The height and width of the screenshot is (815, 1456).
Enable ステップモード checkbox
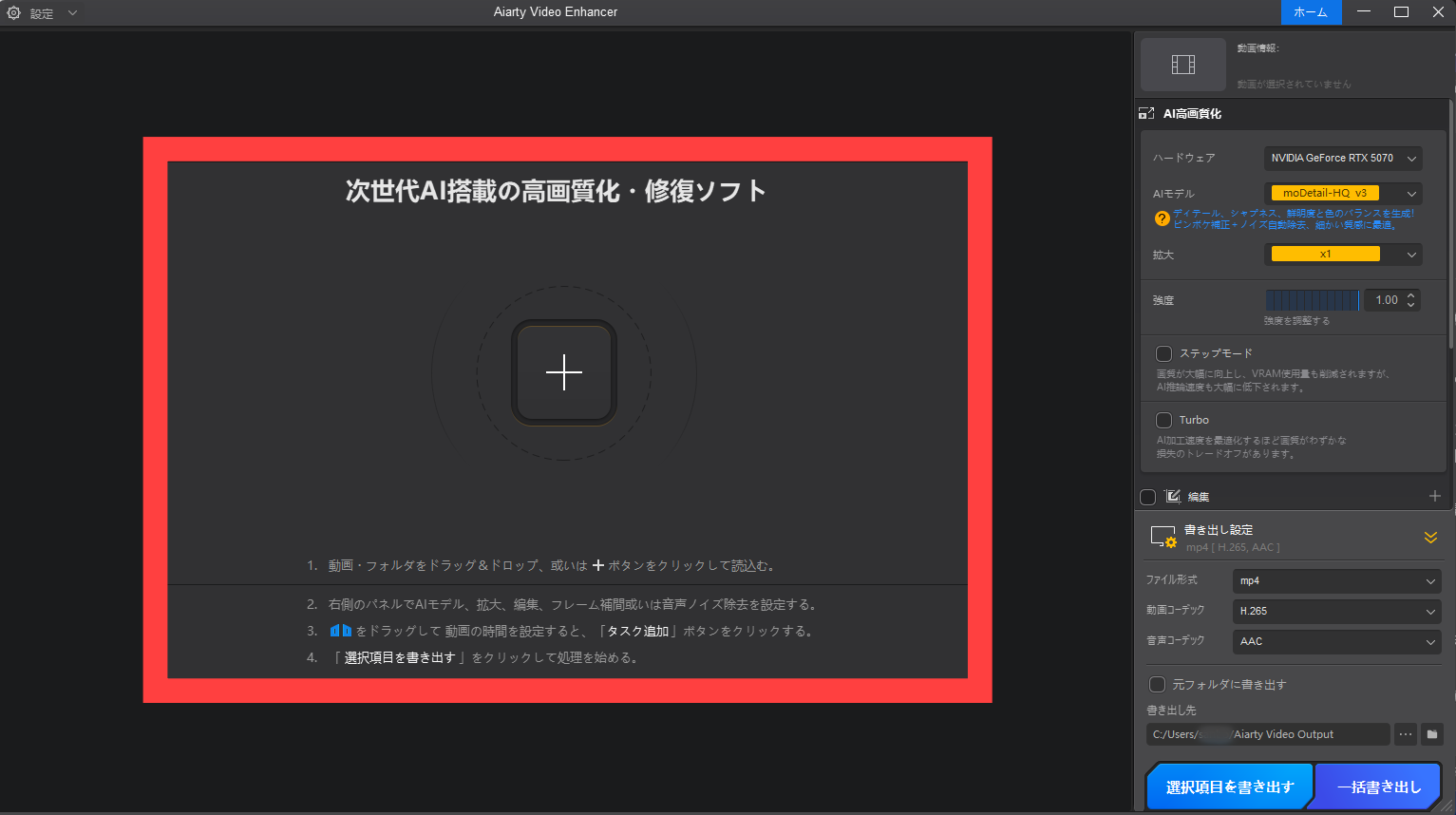[1163, 352]
